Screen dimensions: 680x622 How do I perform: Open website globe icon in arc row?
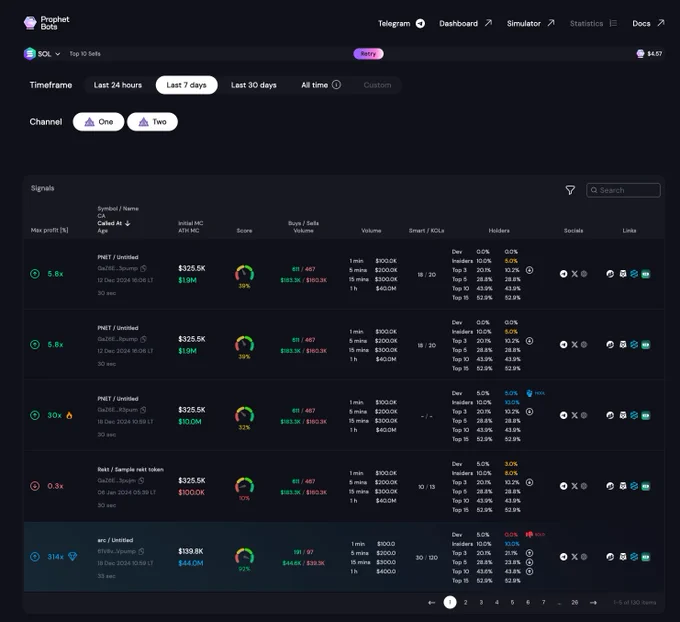coord(584,557)
